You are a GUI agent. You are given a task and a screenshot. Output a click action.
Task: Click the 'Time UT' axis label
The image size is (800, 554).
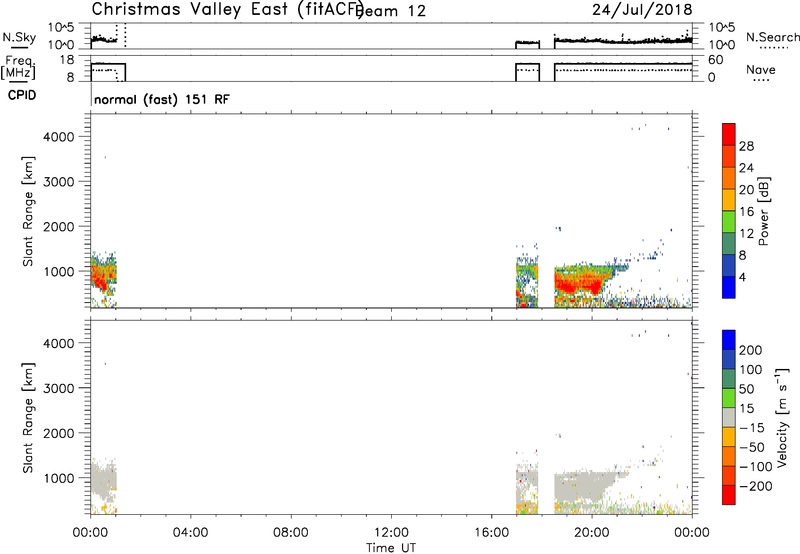point(391,548)
